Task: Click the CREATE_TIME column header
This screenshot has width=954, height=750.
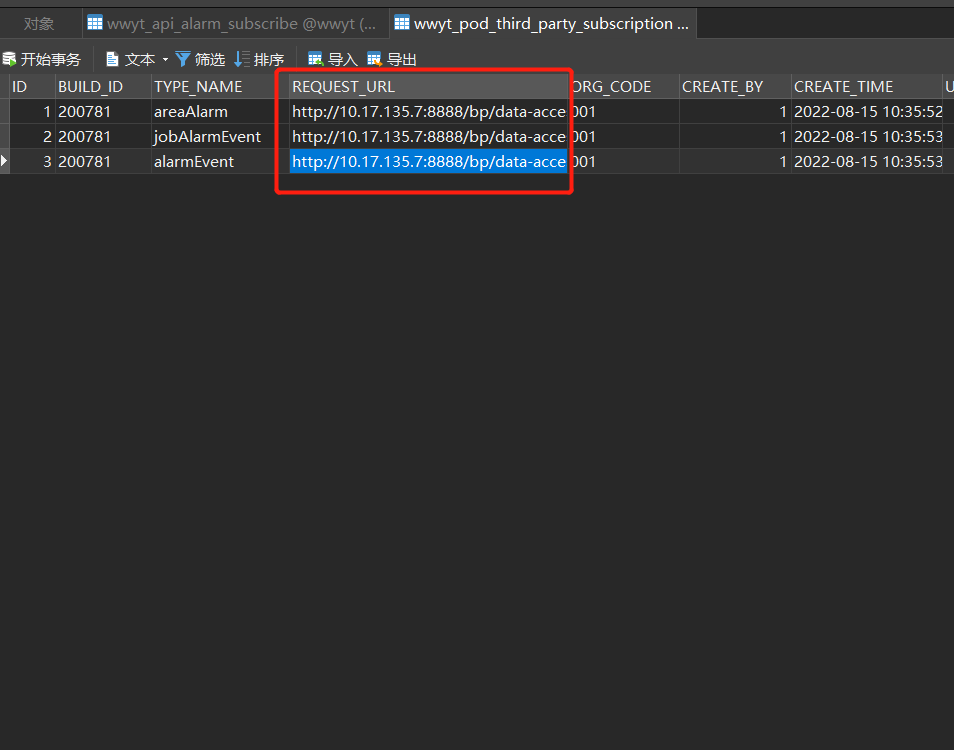Action: 867,86
